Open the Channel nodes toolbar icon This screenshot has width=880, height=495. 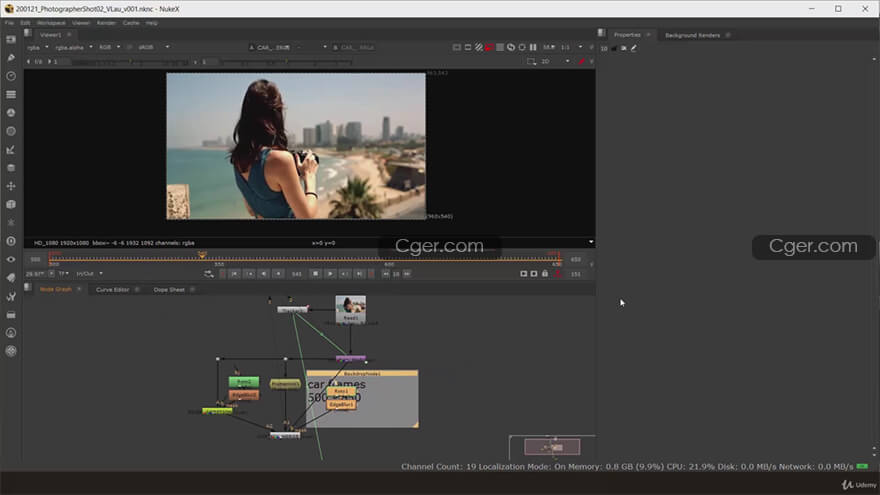11,94
